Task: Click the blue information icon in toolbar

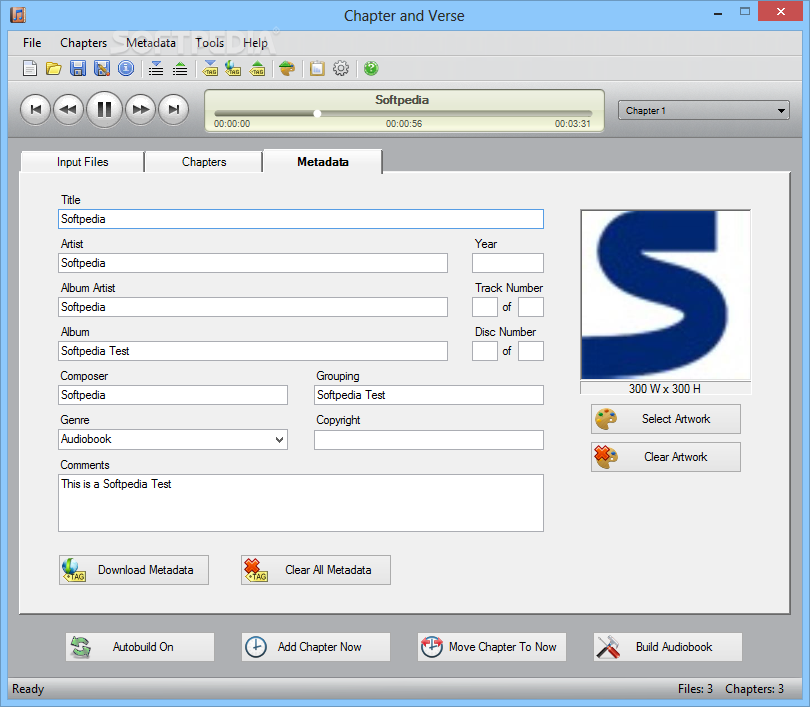Action: click(x=126, y=68)
